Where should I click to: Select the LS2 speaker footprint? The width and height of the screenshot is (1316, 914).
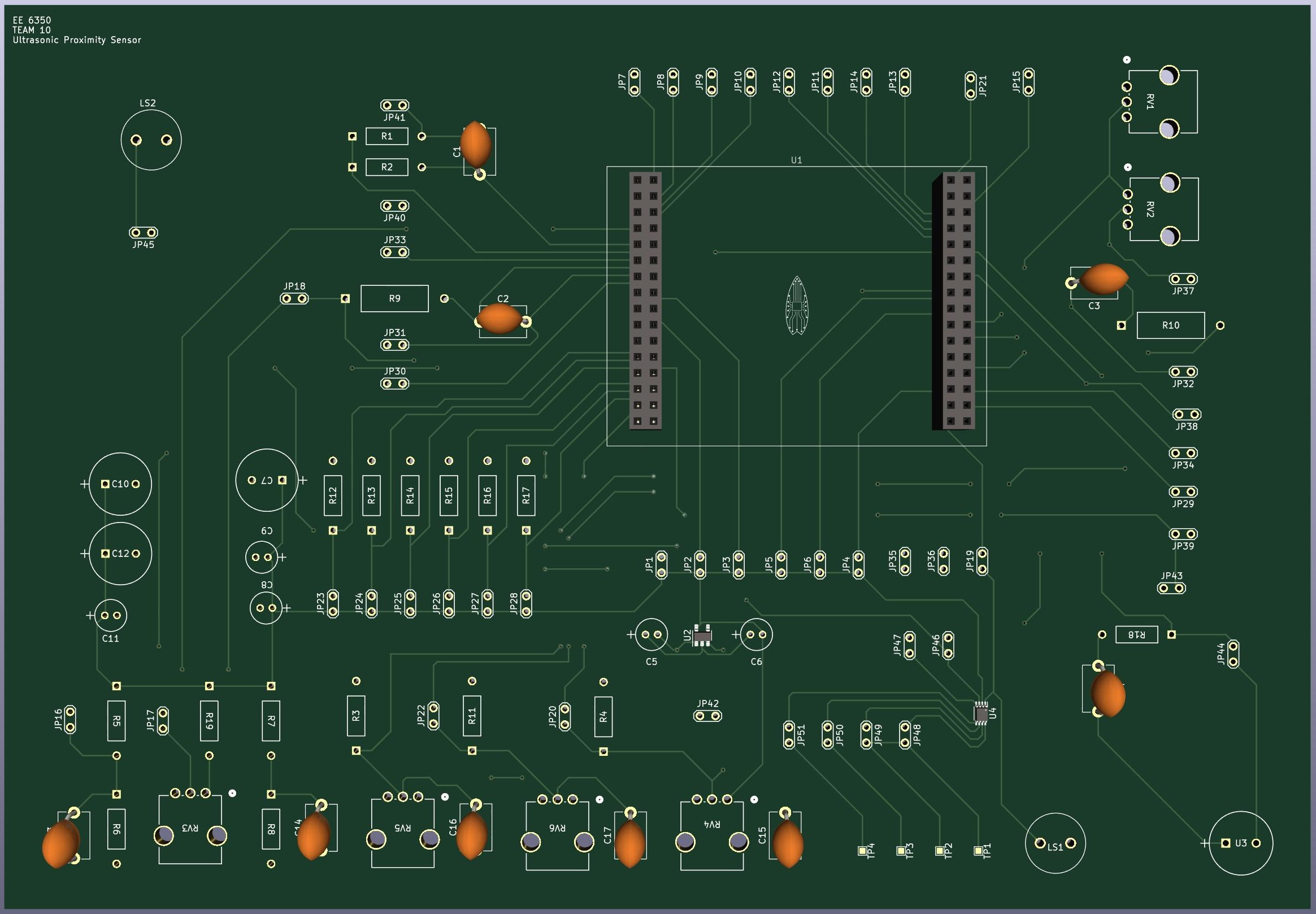pos(151,140)
